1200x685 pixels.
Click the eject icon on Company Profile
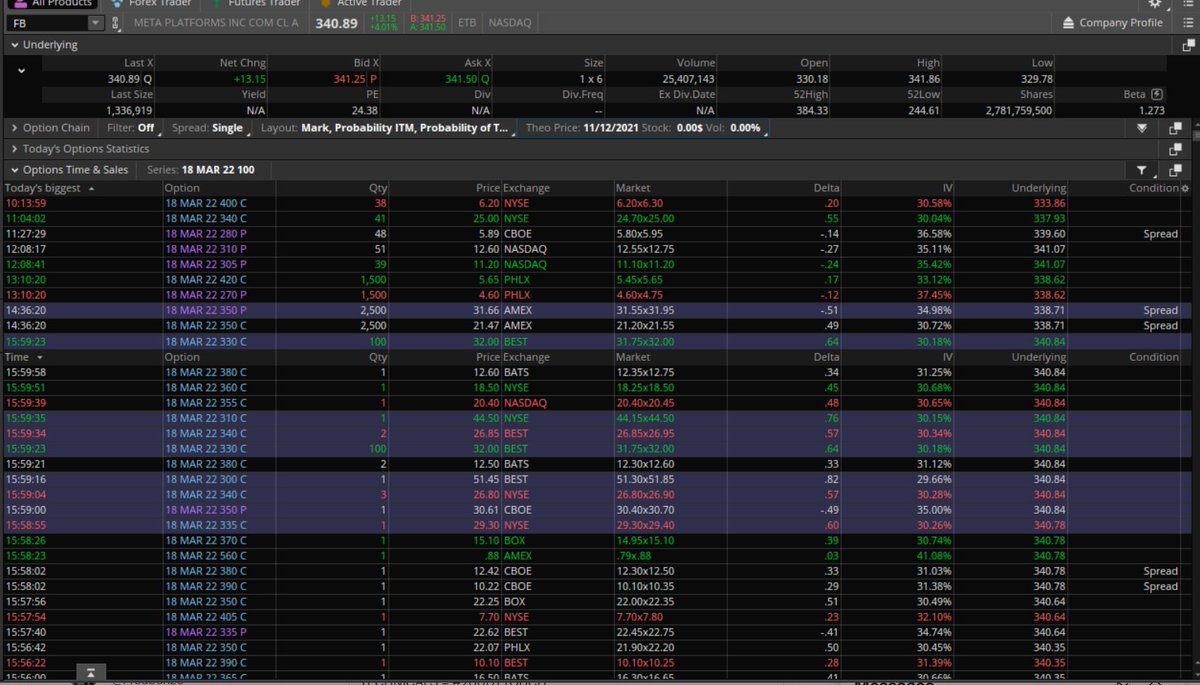click(x=1068, y=23)
